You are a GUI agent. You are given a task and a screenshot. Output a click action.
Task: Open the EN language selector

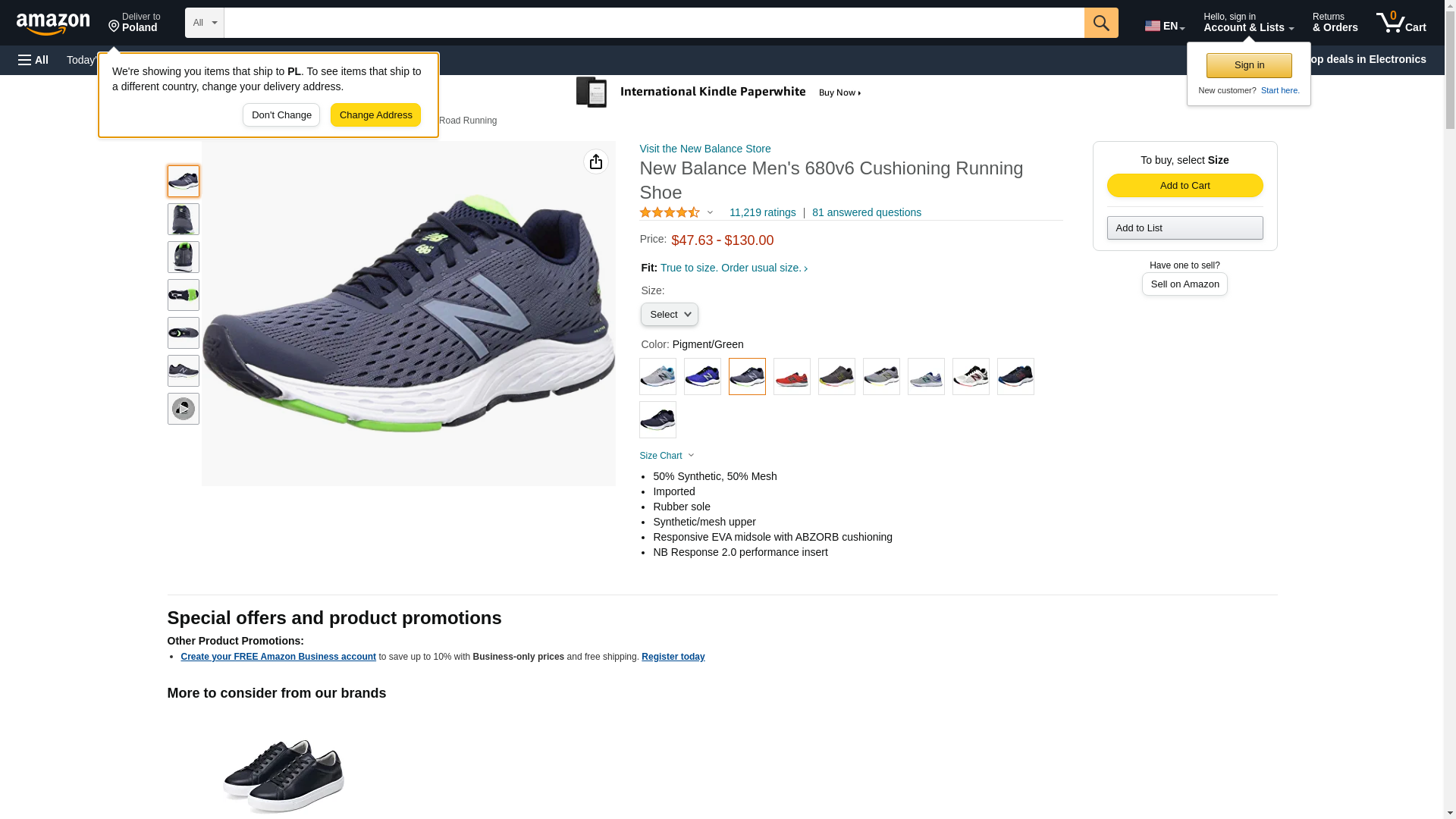[1164, 26]
